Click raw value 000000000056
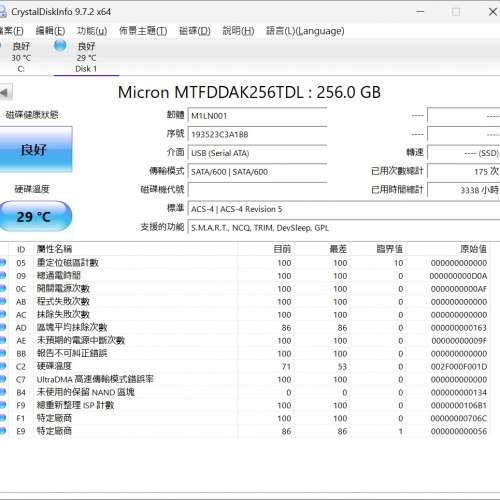The image size is (500, 500). [459, 431]
